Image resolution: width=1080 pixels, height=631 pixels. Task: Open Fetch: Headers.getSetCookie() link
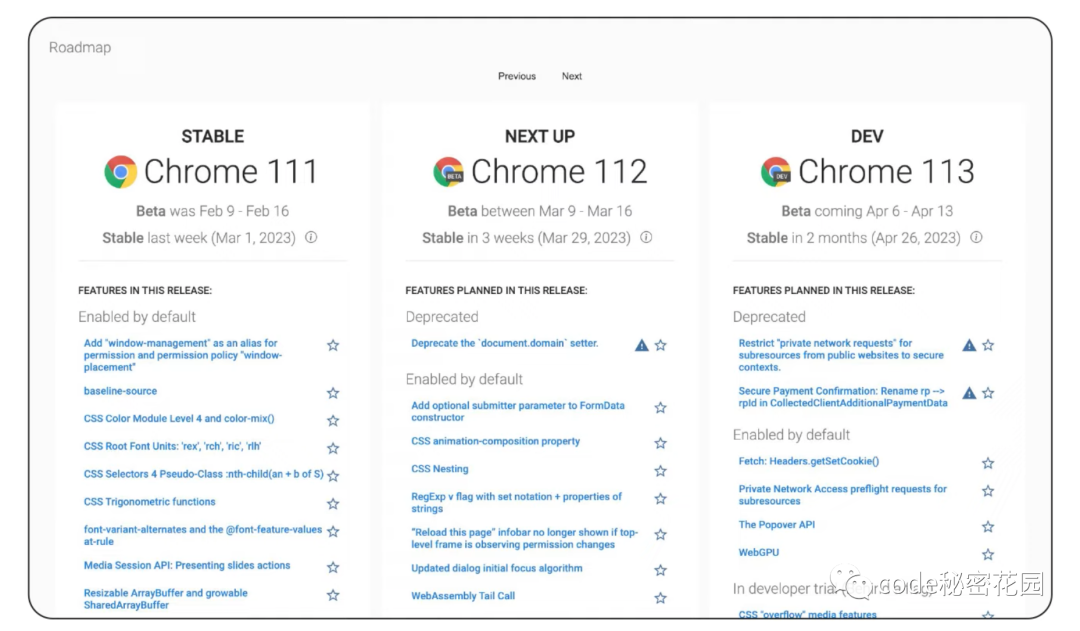pyautogui.click(x=809, y=461)
